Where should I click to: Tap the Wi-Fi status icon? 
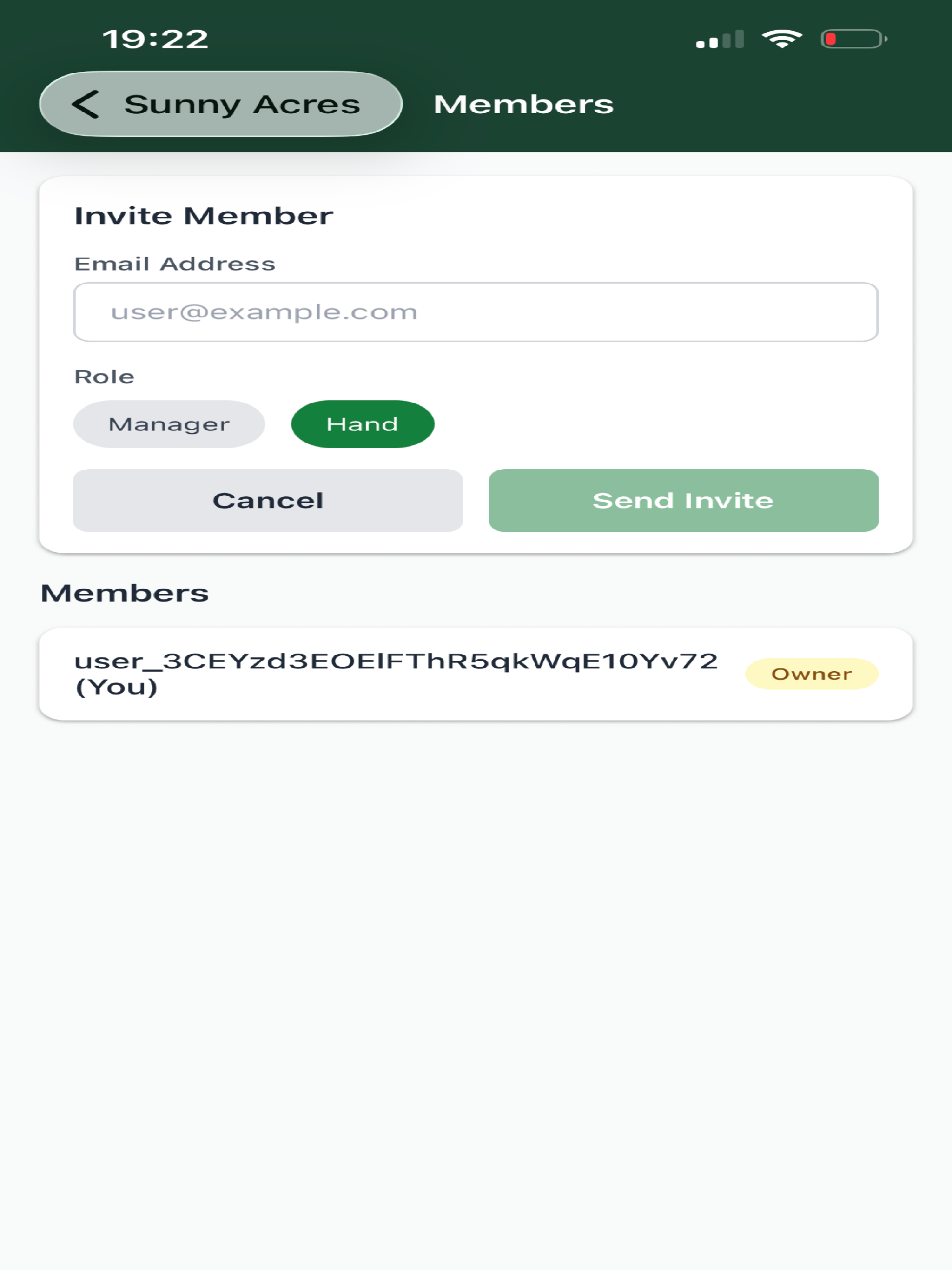click(782, 39)
